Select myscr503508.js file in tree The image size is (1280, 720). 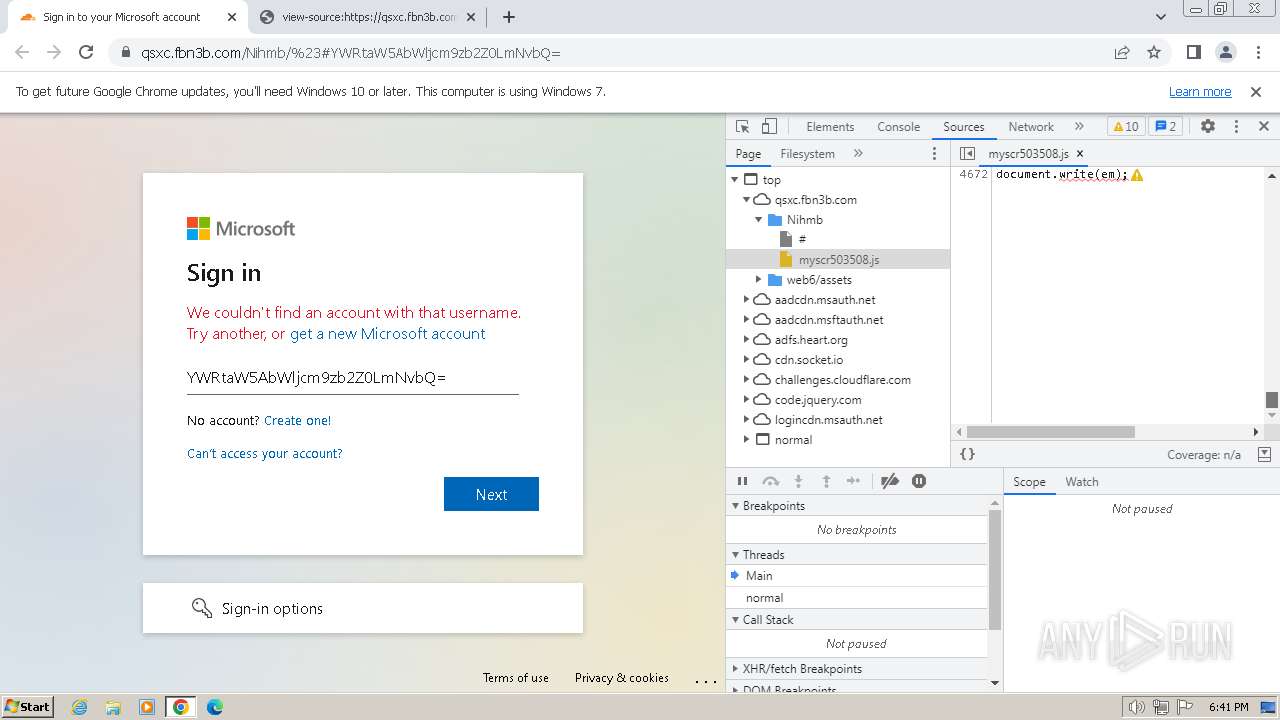point(838,260)
